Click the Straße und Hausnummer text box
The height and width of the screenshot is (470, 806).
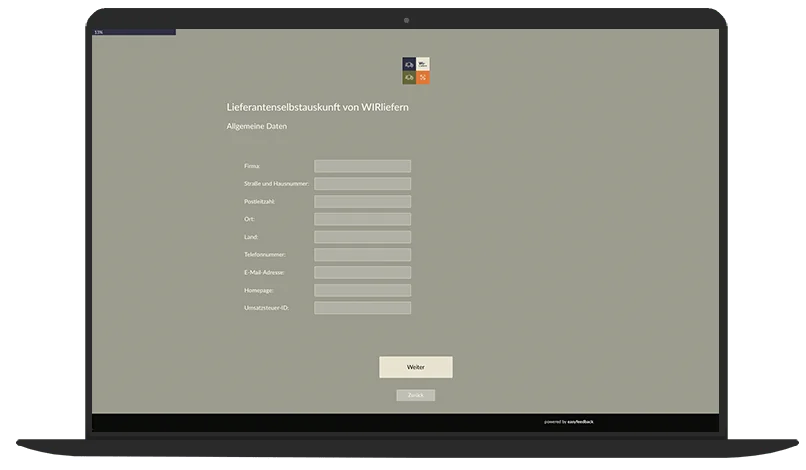click(362, 184)
